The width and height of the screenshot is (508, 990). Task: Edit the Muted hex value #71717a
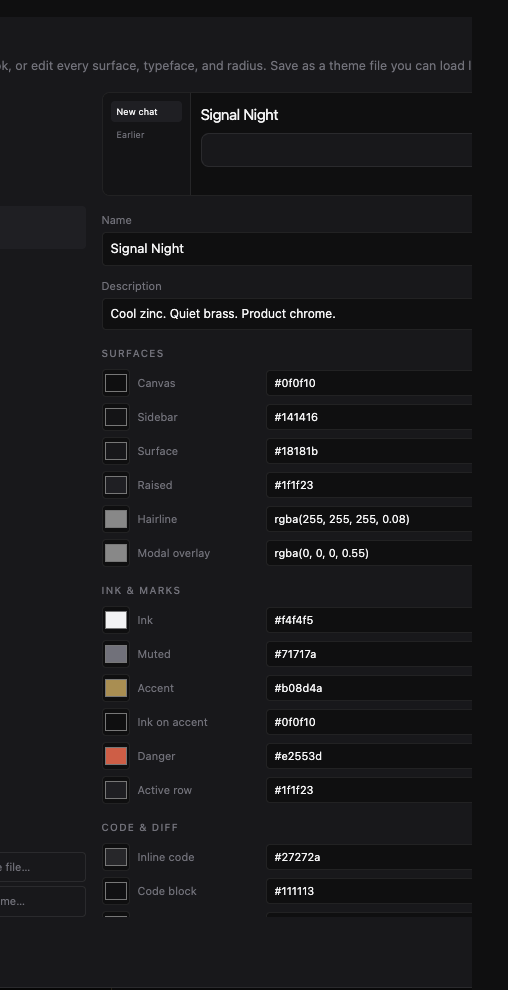(369, 655)
